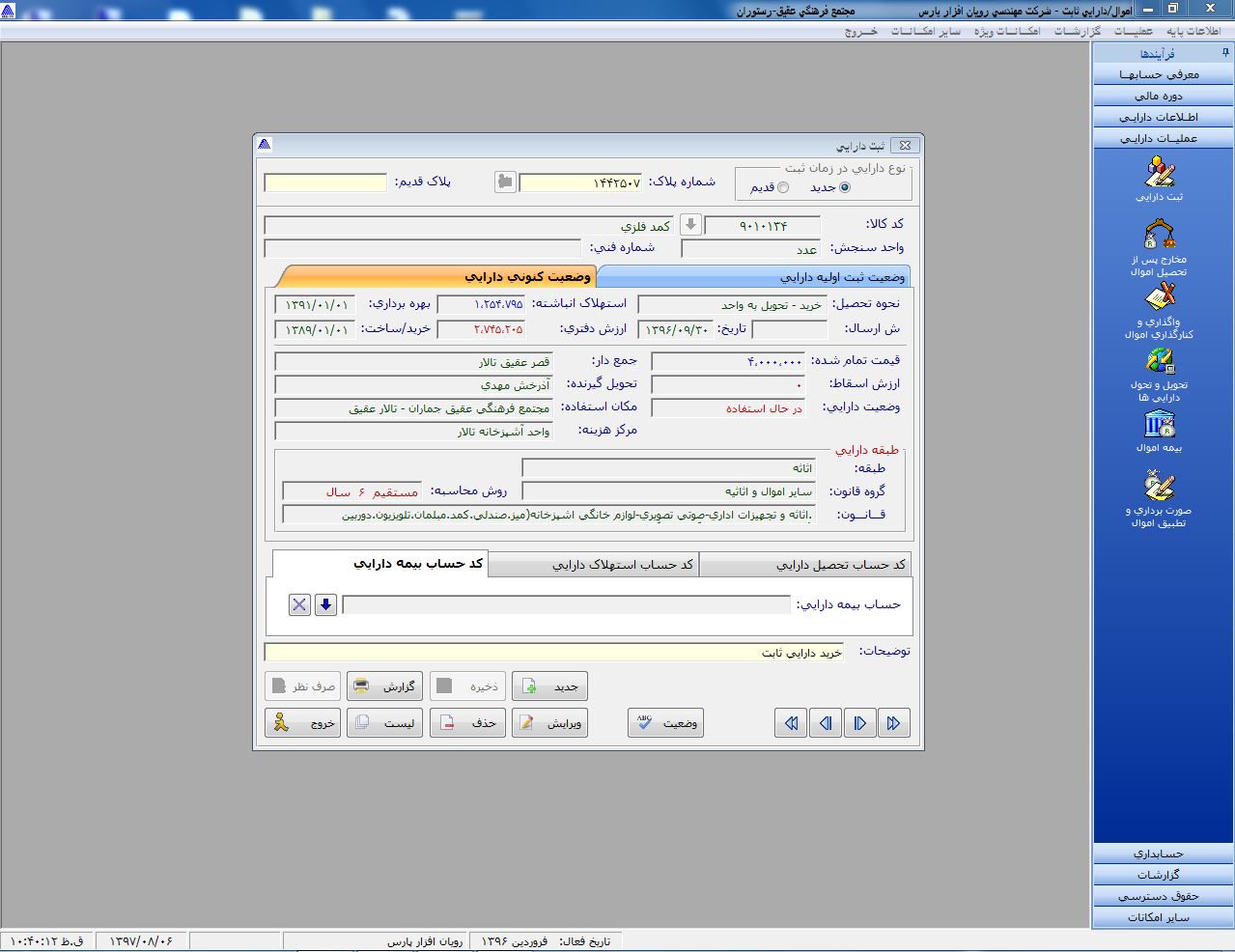Open the ثبت دارایی sidebar icon
The image size is (1235, 952).
[x=1159, y=180]
